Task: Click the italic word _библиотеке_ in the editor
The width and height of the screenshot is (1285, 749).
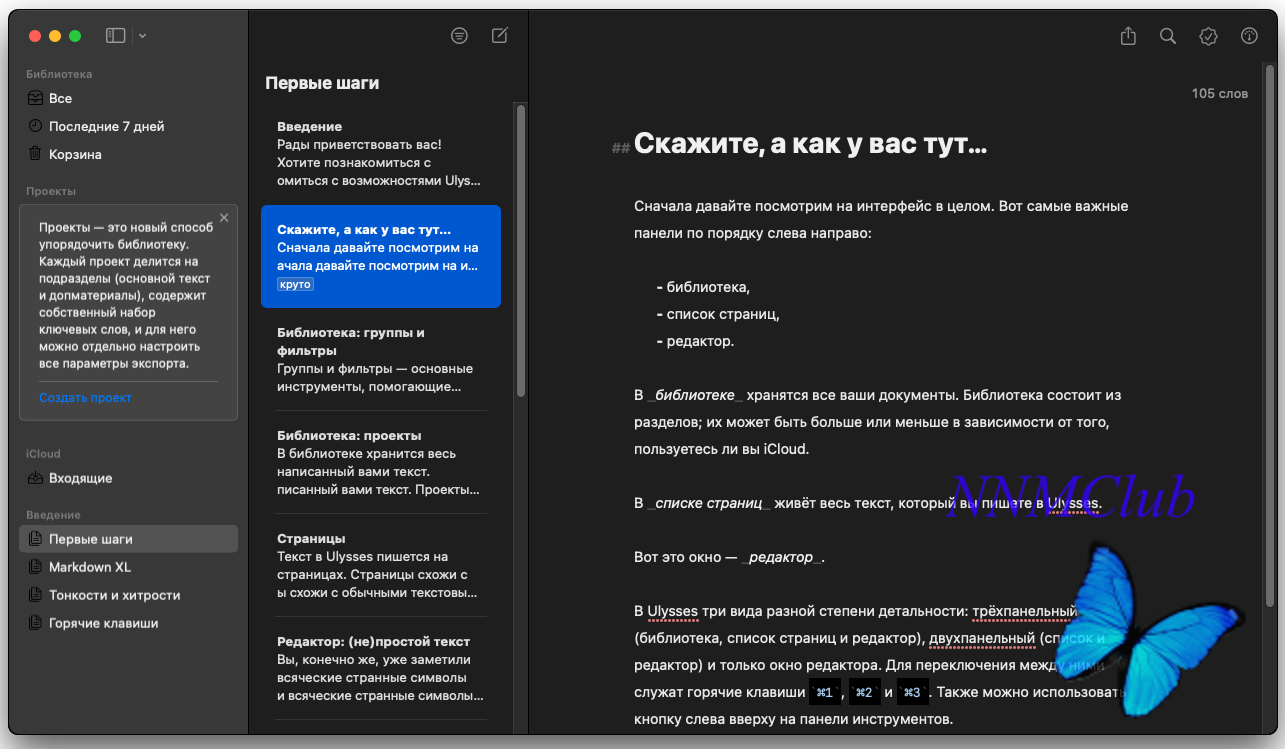Action: (x=693, y=395)
